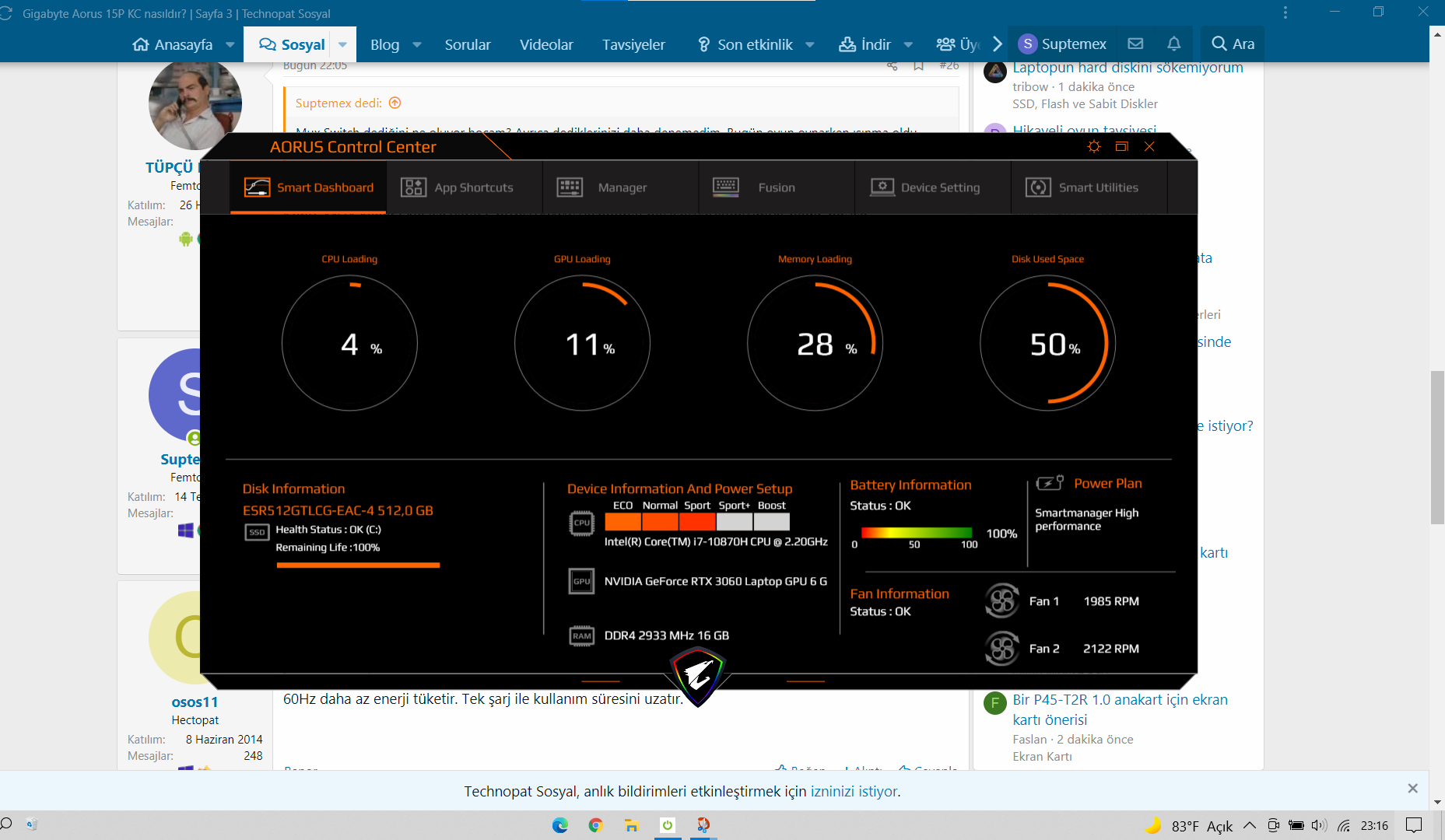Open Windows notification center icon
Screen dimensions: 1445x840
pyautogui.click(x=1414, y=825)
